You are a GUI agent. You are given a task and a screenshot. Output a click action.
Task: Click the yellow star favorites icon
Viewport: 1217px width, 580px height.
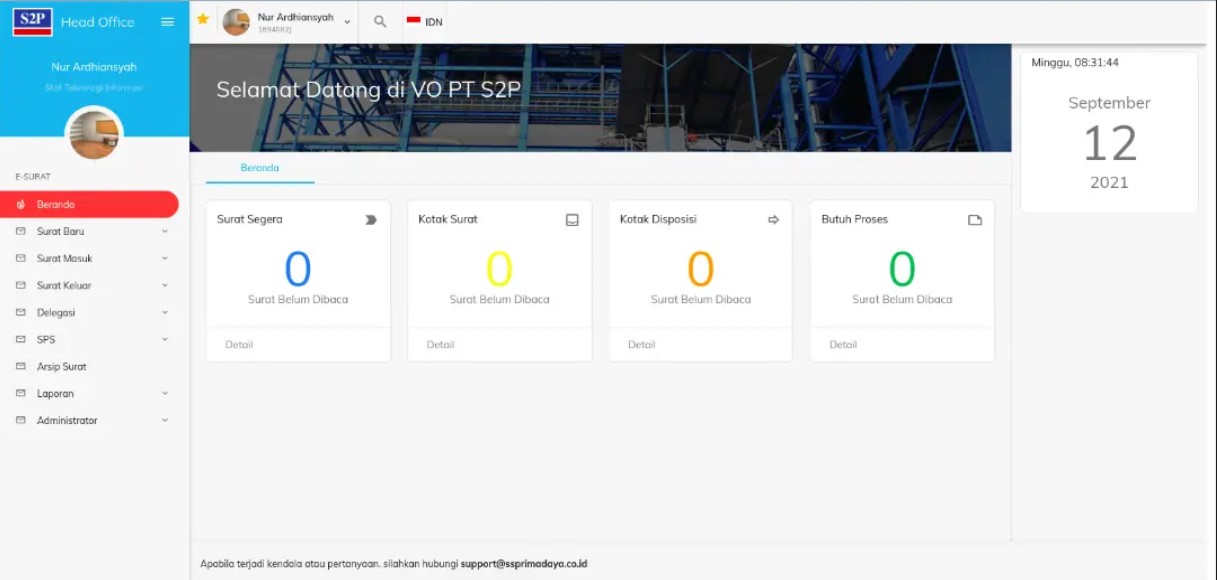[203, 19]
